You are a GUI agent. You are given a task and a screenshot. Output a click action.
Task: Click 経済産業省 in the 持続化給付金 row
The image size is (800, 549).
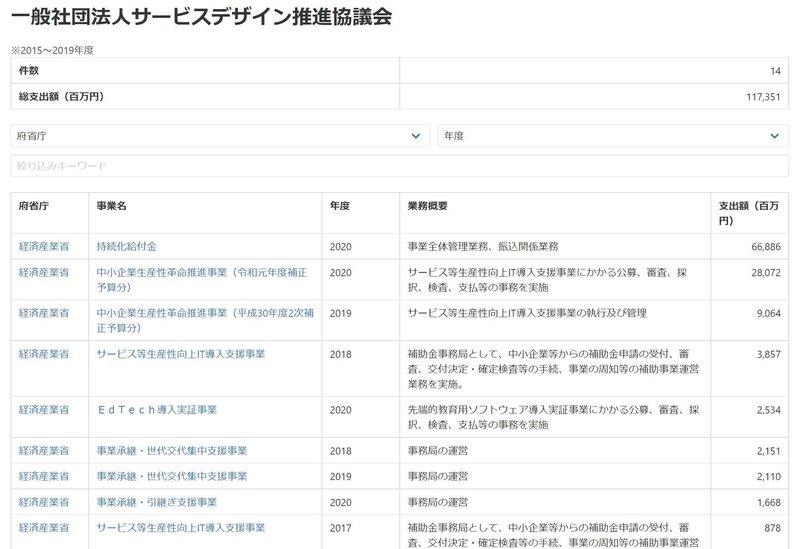point(44,246)
